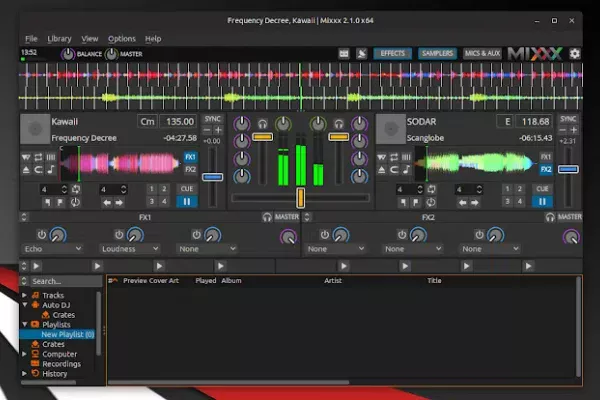Screen dimensions: 600x400
Task: Open FX1 third effect None dropdown
Action: [207, 249]
